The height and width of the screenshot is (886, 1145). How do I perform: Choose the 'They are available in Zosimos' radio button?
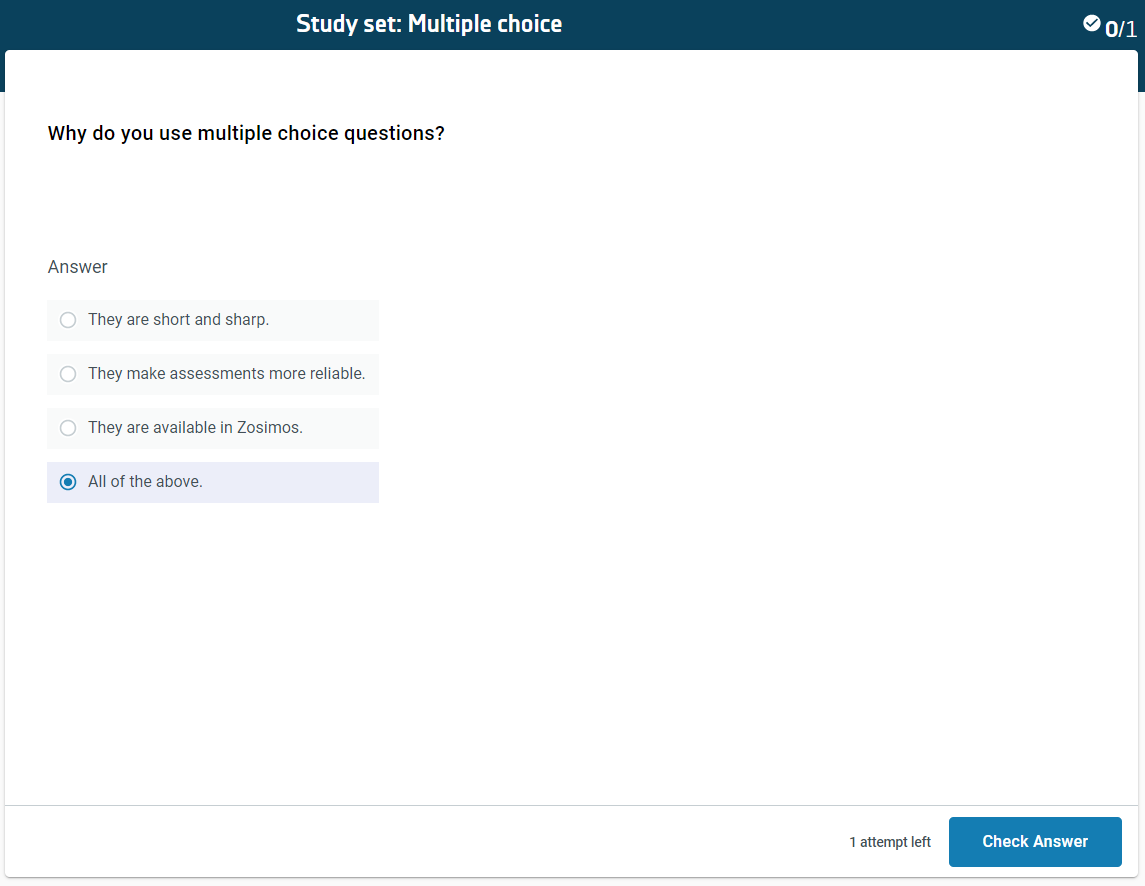(68, 428)
